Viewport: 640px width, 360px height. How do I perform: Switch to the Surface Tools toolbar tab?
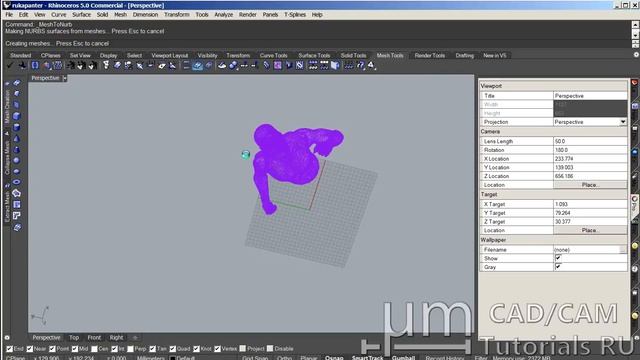tap(314, 55)
